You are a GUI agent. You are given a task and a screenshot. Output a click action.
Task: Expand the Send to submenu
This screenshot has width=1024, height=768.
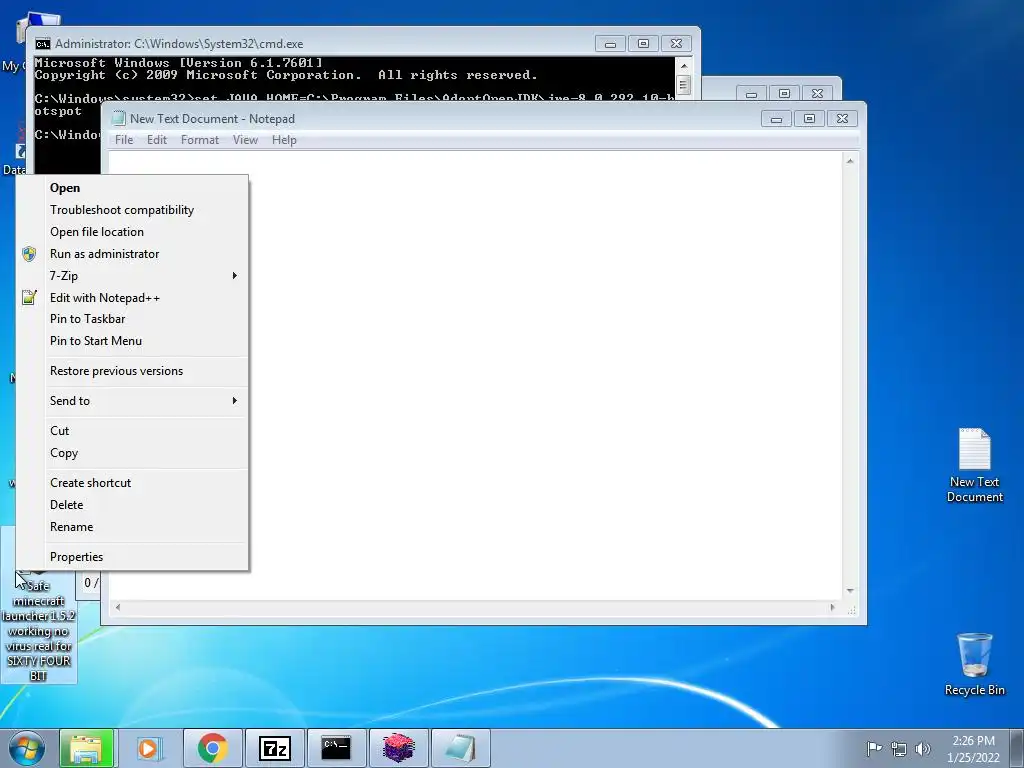pyautogui.click(x=132, y=401)
